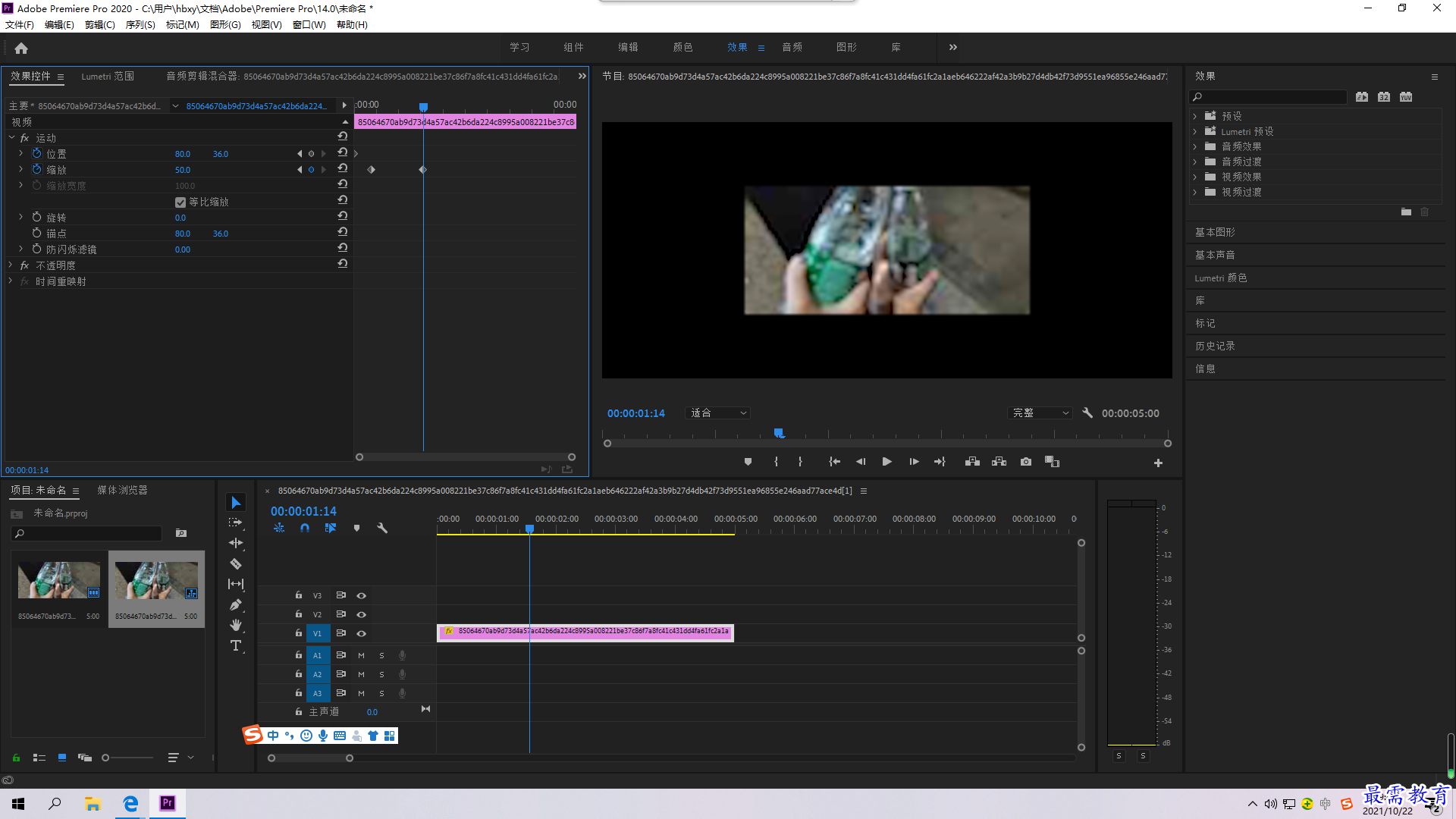Open the 完整 playback resolution dropdown
1456x819 pixels.
1040,413
